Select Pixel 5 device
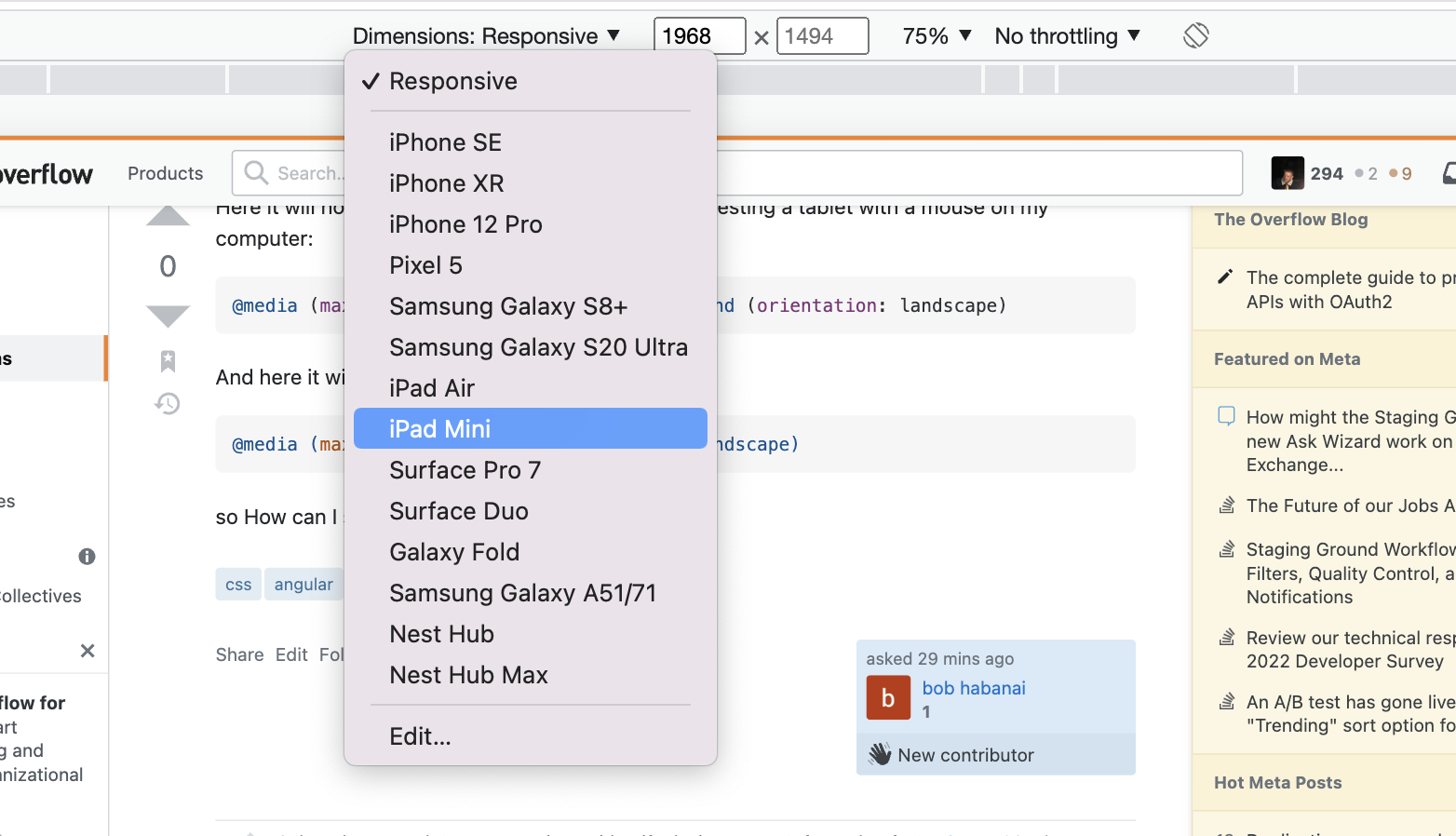 [x=531, y=265]
